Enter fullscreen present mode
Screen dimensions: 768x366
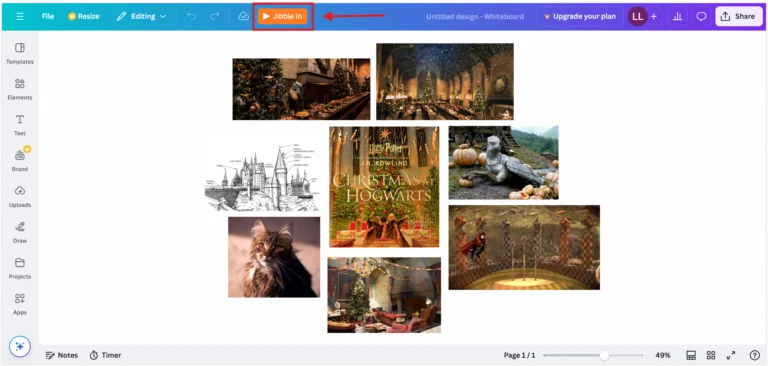(731, 355)
